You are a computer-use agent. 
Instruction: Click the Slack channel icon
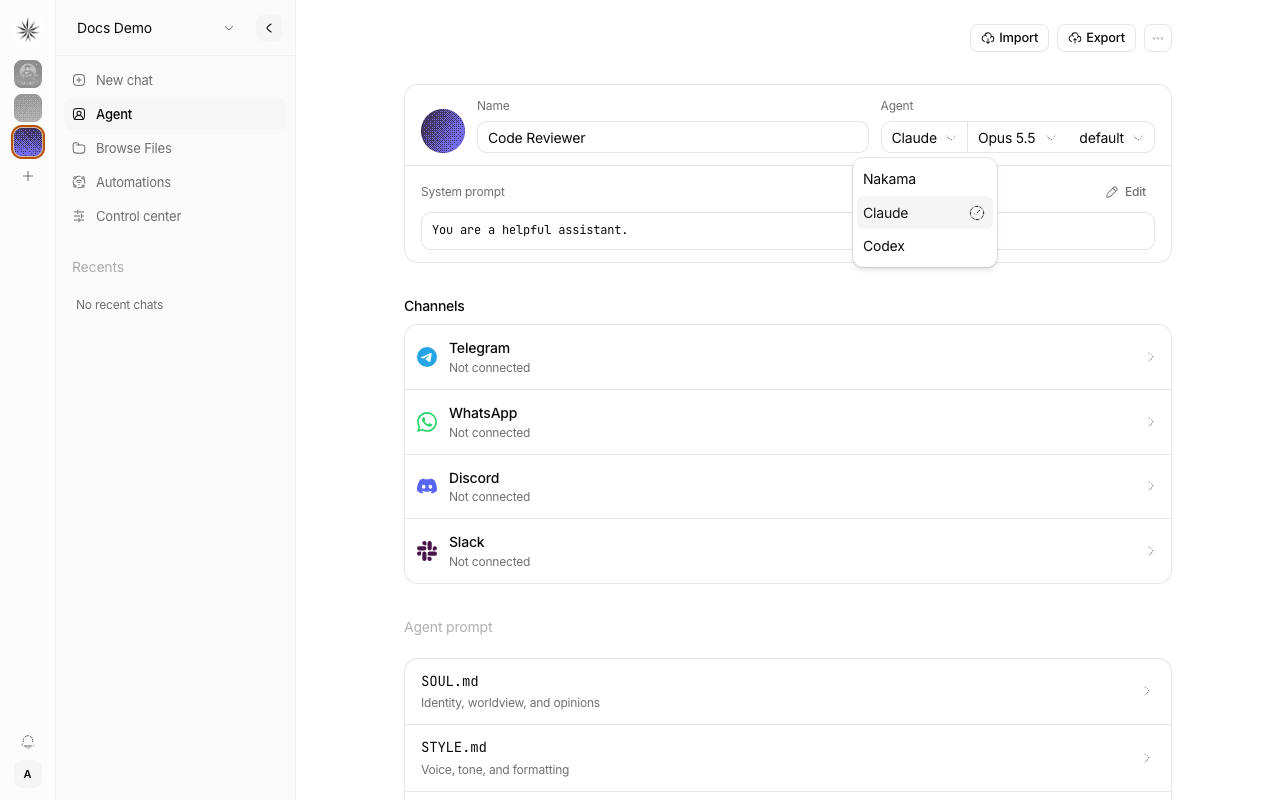pyautogui.click(x=427, y=551)
